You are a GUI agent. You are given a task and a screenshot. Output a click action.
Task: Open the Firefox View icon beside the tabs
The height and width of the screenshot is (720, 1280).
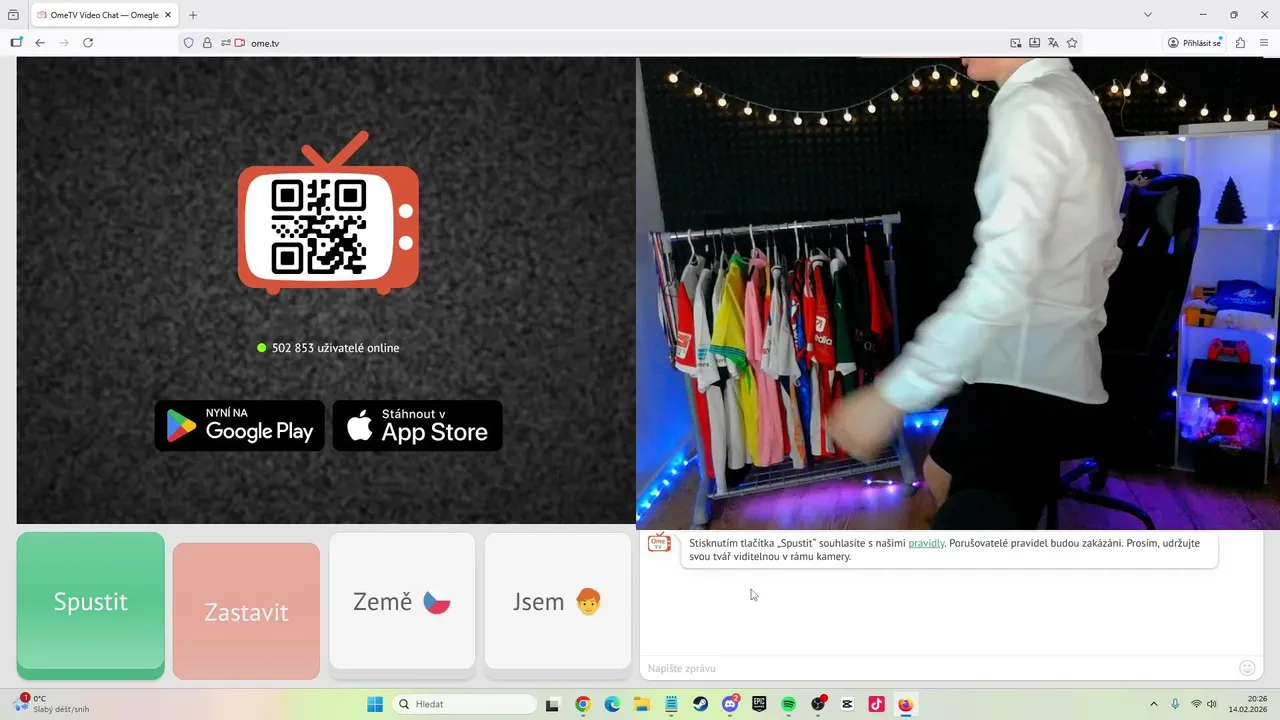coord(13,15)
